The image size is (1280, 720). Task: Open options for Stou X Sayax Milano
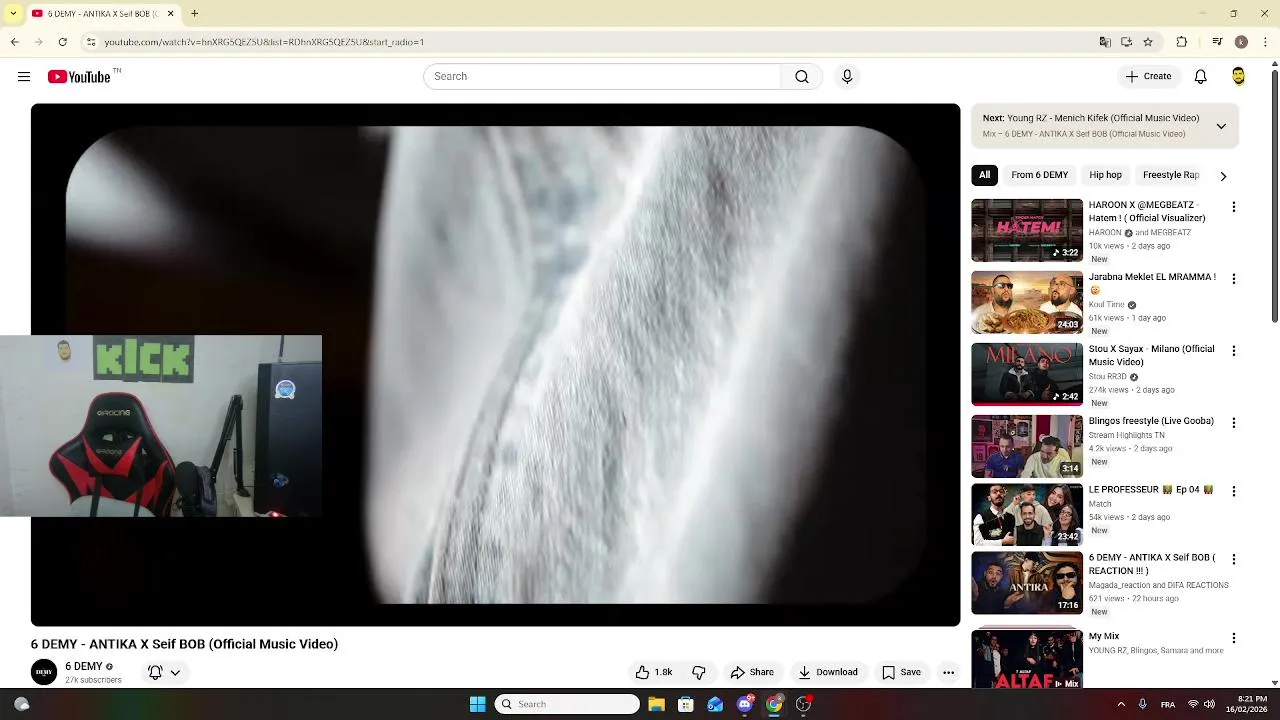click(1233, 351)
